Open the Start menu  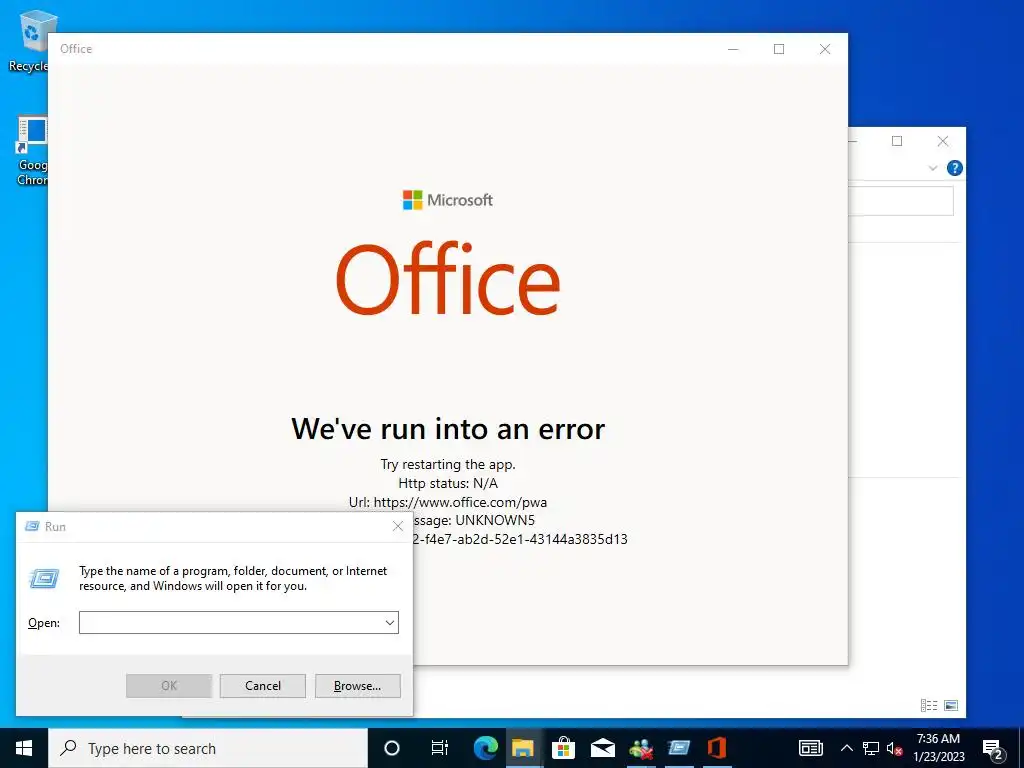[x=24, y=748]
